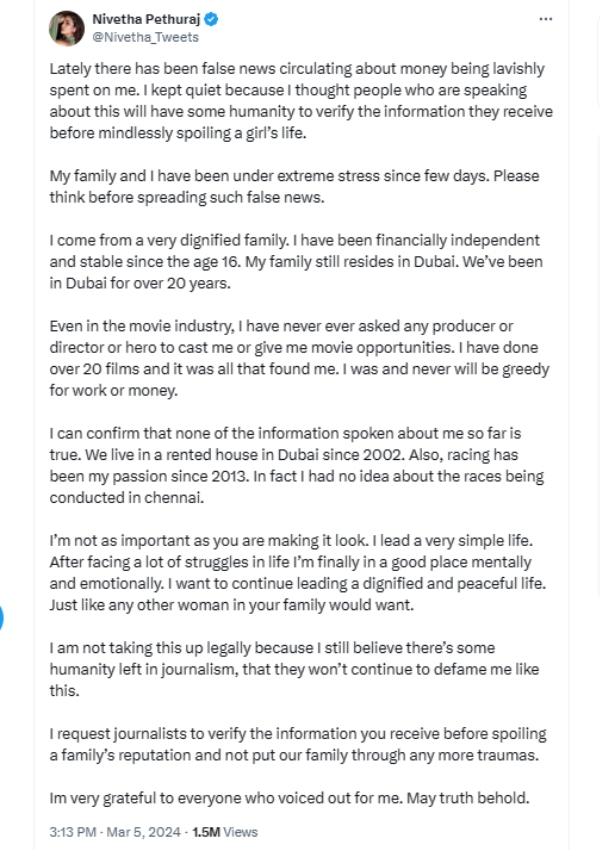Open Nivetha Pethuraj's profile picture
Viewport: 600px width, 850px height.
[x=69, y=27]
